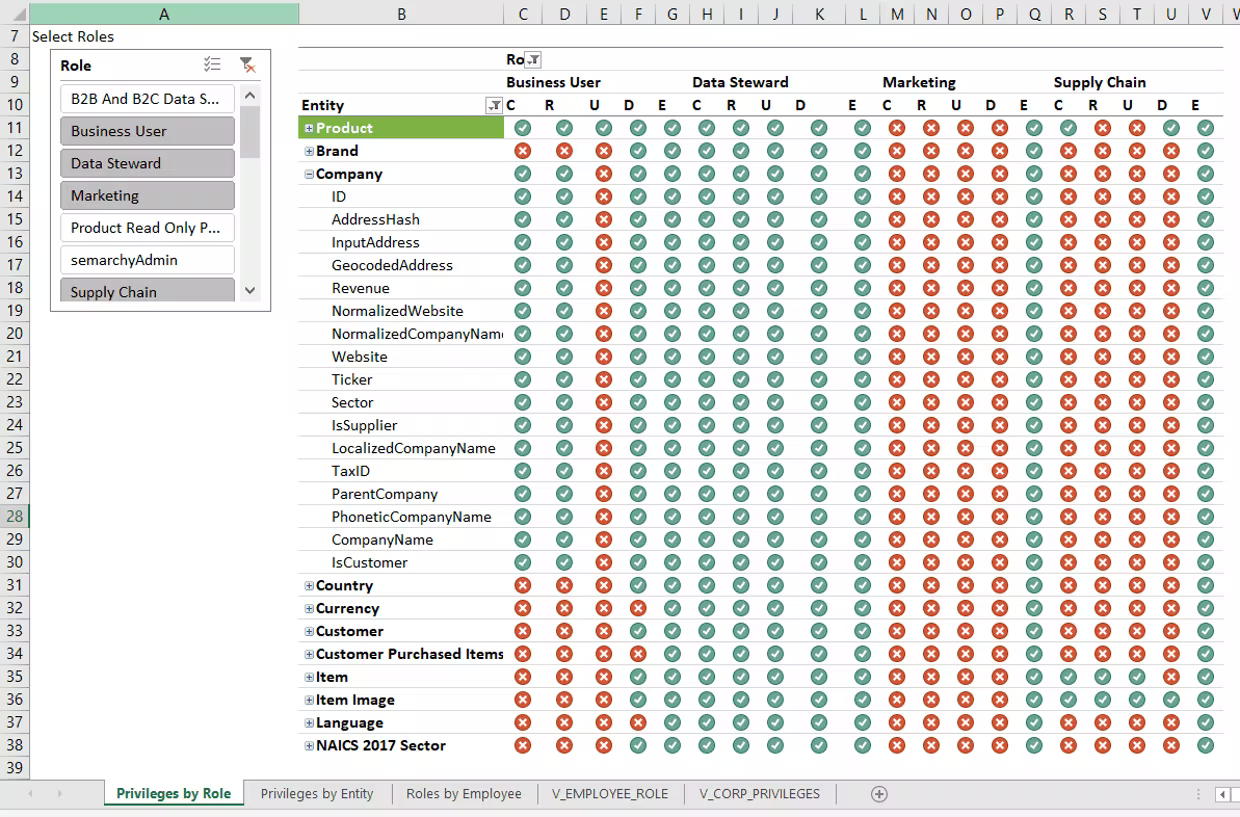Collapse the Company entity row

point(309,174)
